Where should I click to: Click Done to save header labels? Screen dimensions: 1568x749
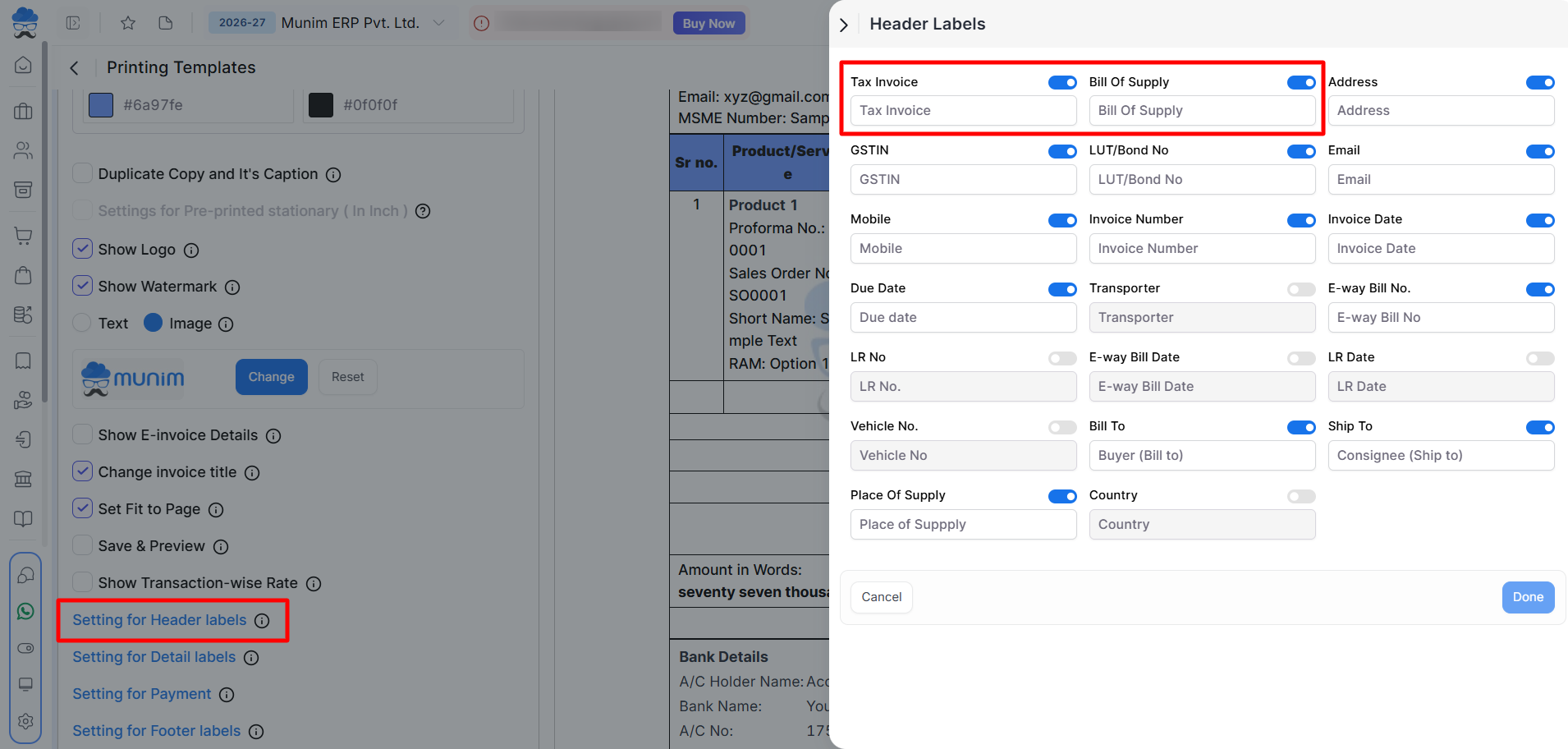click(1529, 597)
